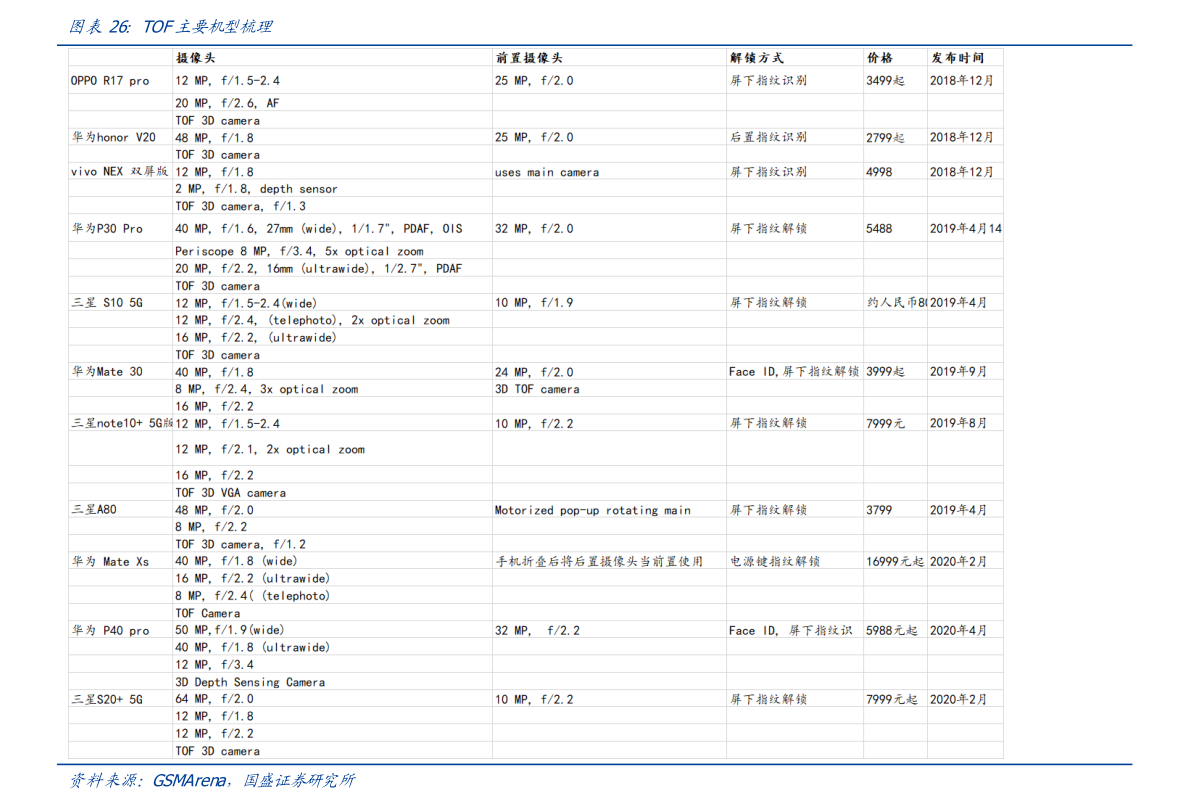Select the vivo NEX 双屏版 cell
The width and height of the screenshot is (1191, 809).
119,172
